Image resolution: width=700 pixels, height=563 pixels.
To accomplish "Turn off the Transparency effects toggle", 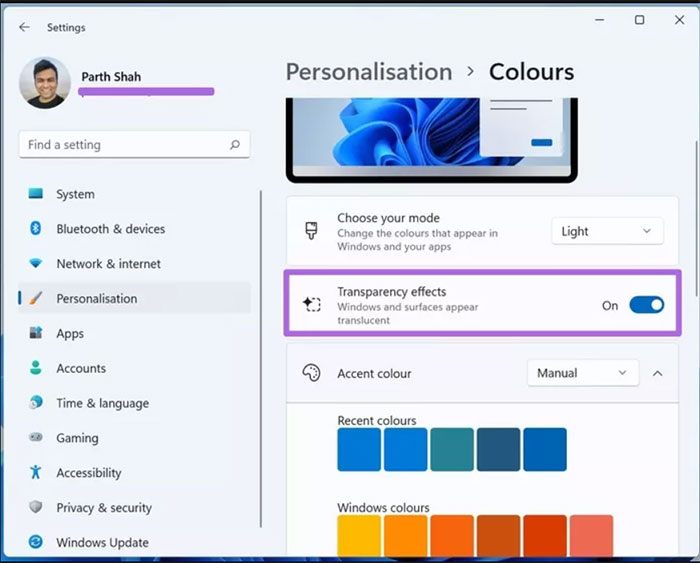I will 646,305.
